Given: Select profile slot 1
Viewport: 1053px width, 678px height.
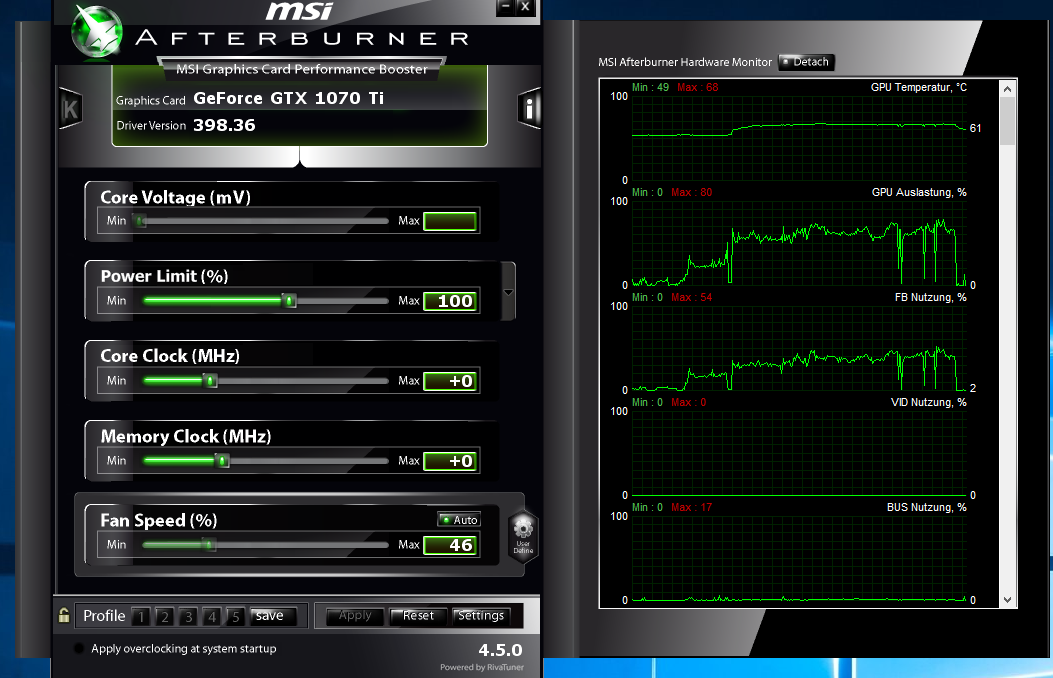Looking at the screenshot, I should (x=141, y=616).
